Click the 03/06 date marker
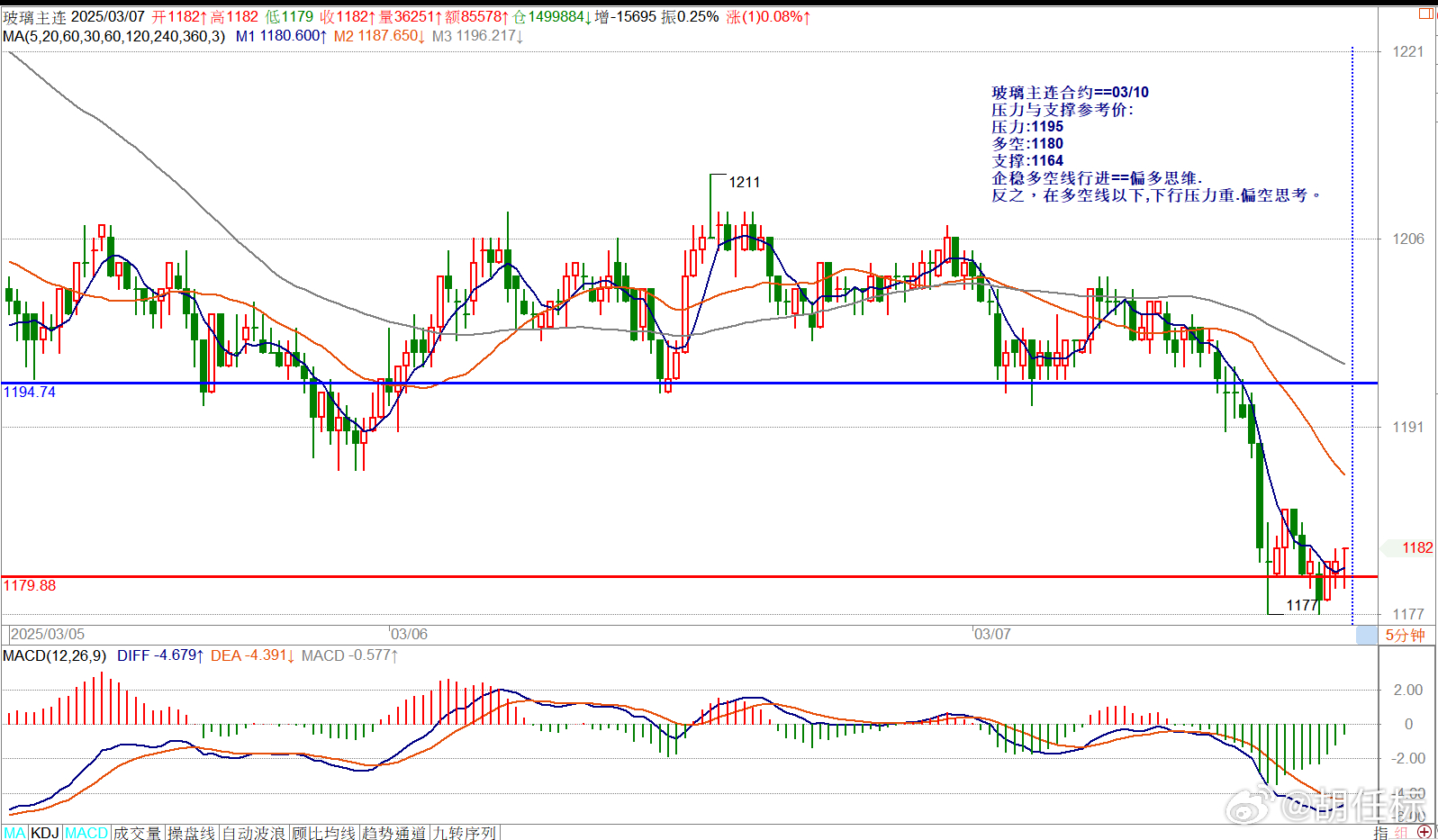The height and width of the screenshot is (840, 1438). coord(409,635)
